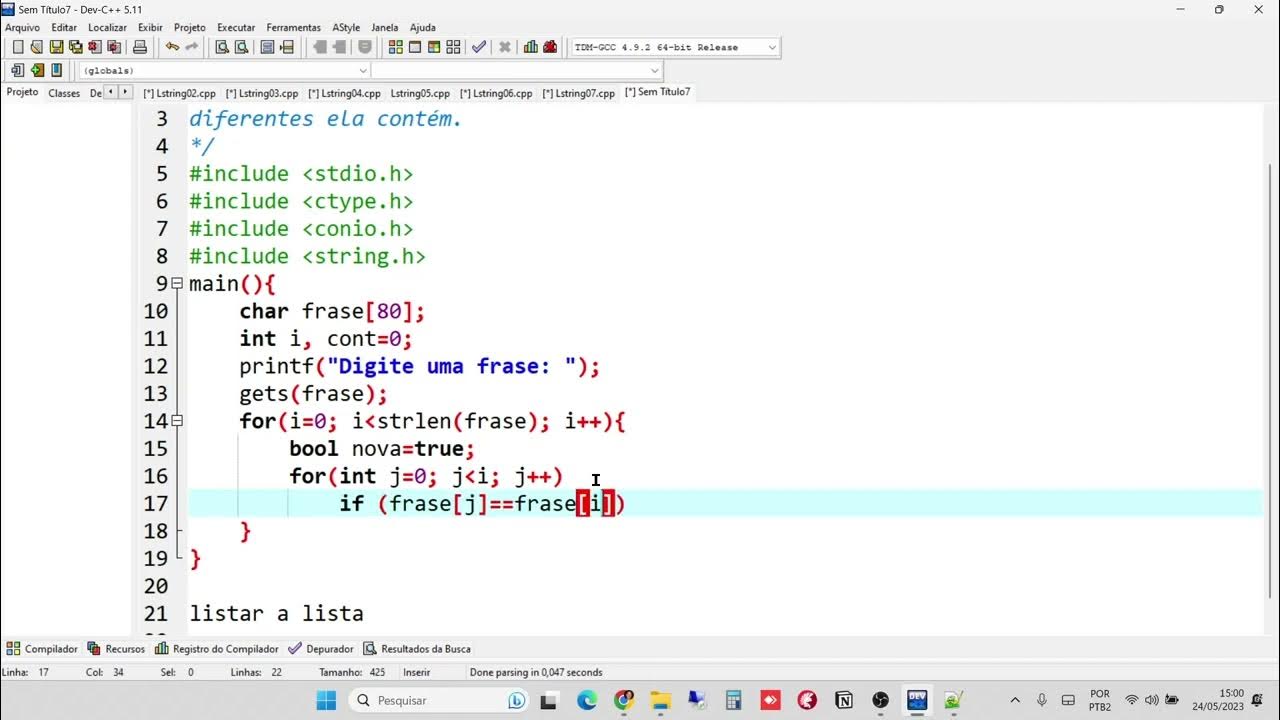Open the Editar menu
The width and height of the screenshot is (1280, 720).
64,27
